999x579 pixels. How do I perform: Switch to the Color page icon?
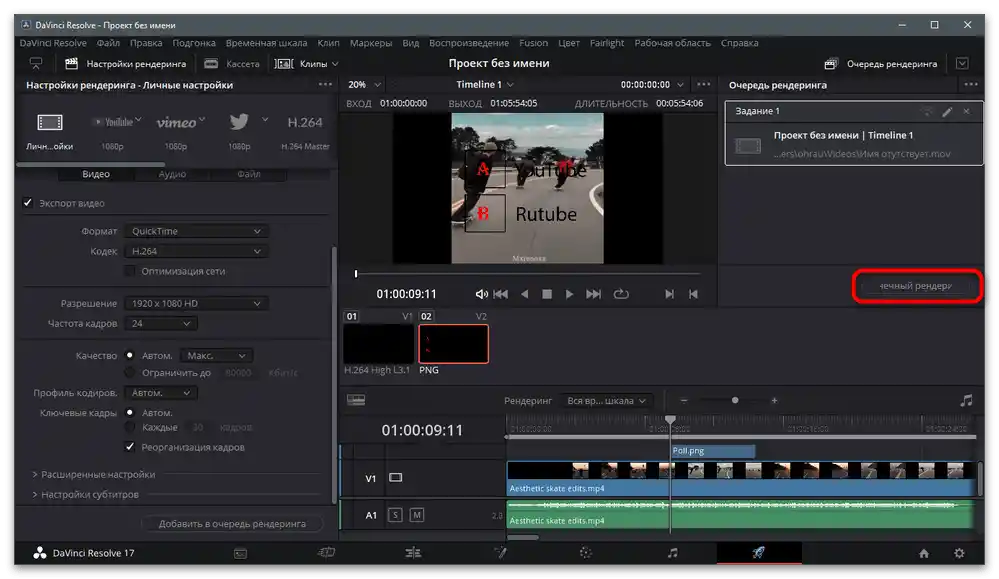pyautogui.click(x=586, y=553)
